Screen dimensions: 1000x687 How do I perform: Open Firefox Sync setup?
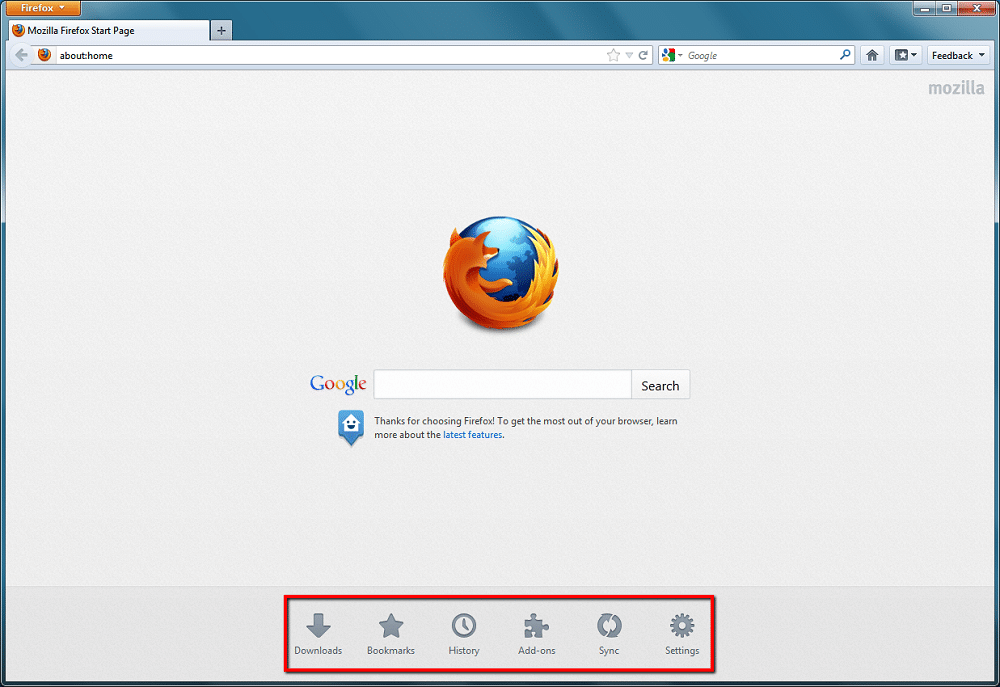pyautogui.click(x=609, y=634)
